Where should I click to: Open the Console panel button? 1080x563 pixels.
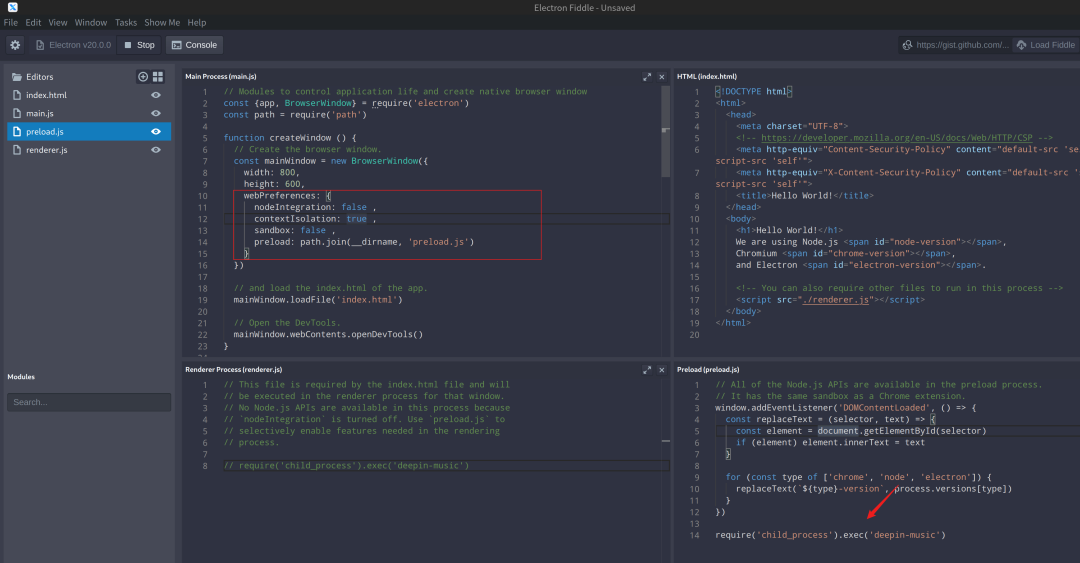click(x=194, y=45)
